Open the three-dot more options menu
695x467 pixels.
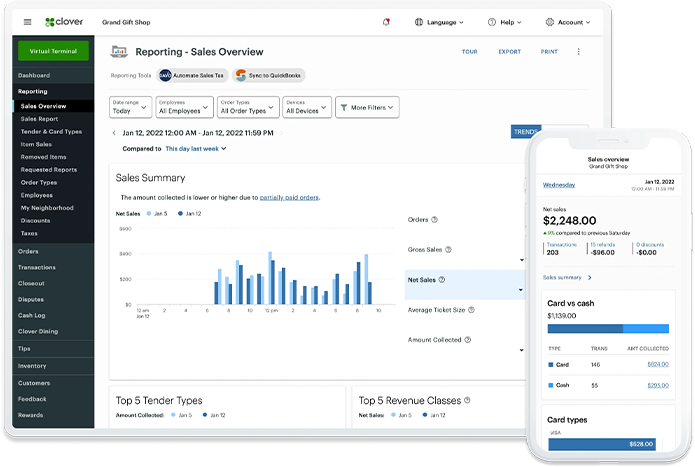pyautogui.click(x=578, y=51)
